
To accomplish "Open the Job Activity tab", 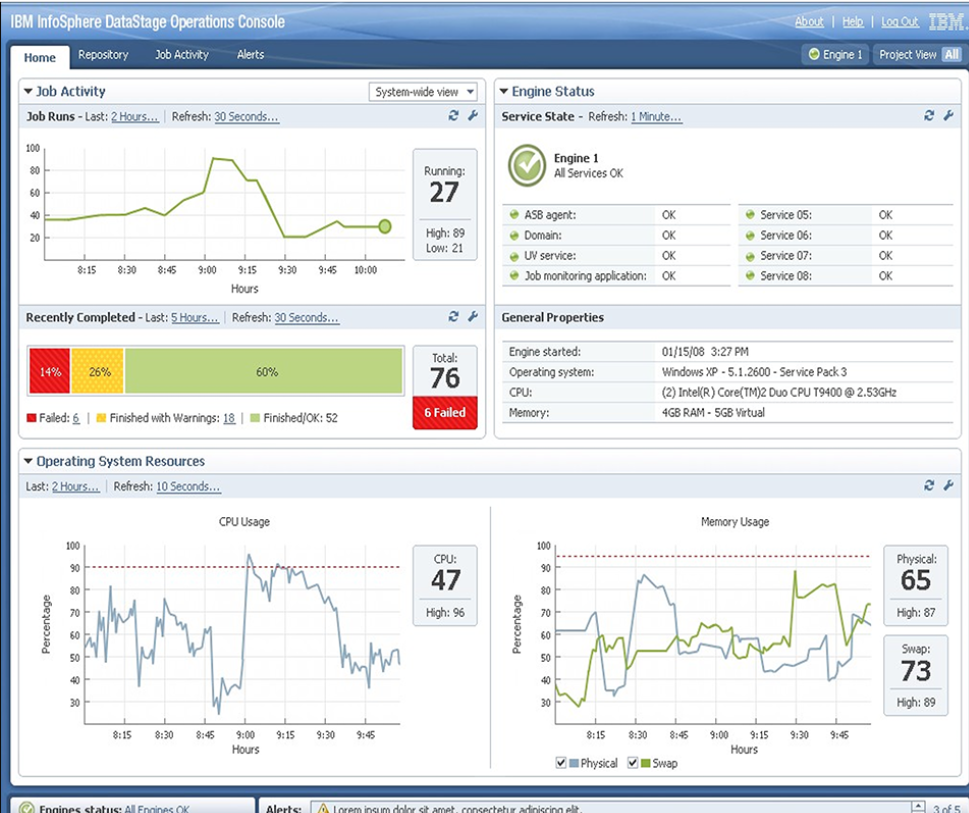I will tap(182, 54).
